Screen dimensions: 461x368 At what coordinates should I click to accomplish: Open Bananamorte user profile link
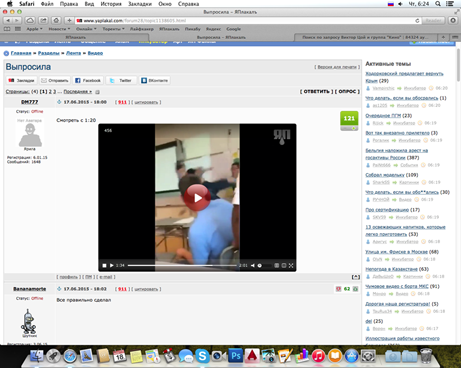(x=30, y=289)
